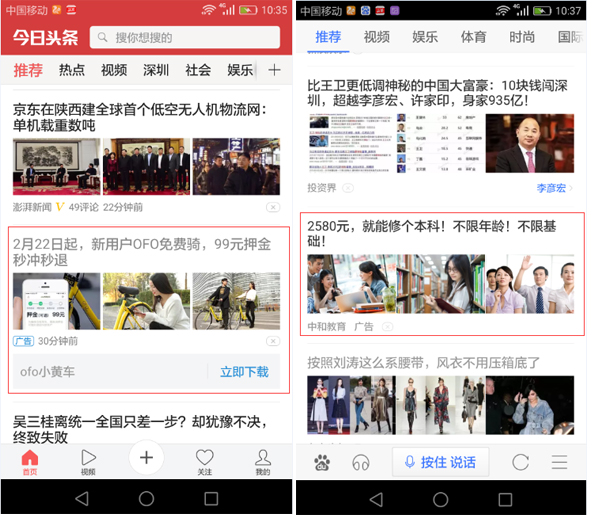Open the 热点 tab in Toutiao
The height and width of the screenshot is (515, 602).
point(72,70)
